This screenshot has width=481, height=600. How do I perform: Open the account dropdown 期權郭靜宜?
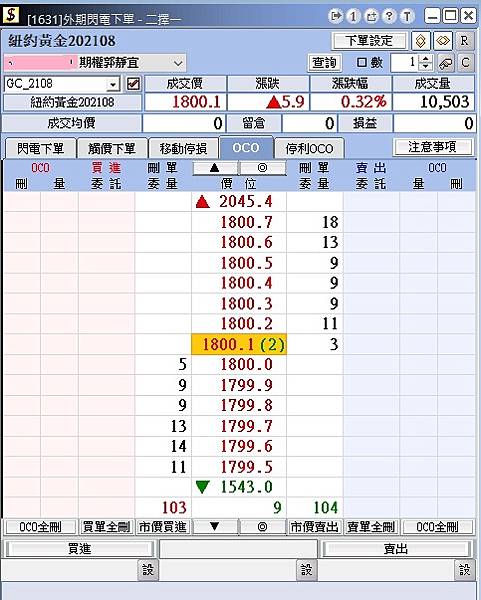(178, 63)
